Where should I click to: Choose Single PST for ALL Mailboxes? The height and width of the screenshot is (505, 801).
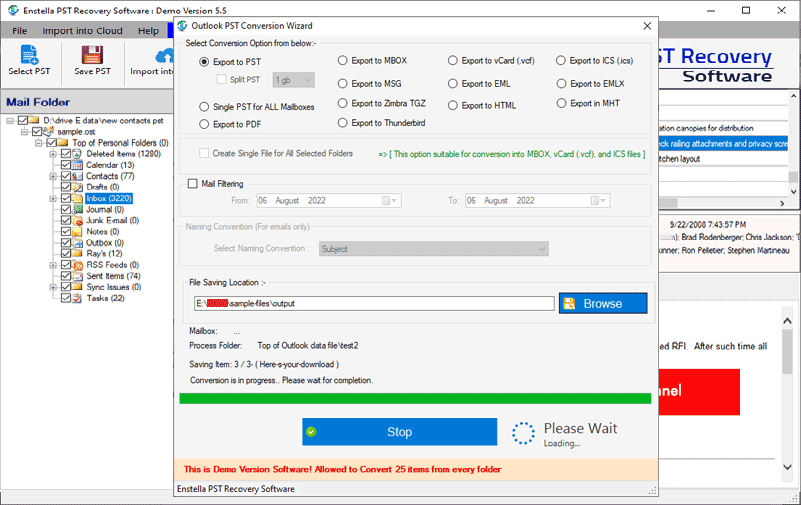[204, 107]
